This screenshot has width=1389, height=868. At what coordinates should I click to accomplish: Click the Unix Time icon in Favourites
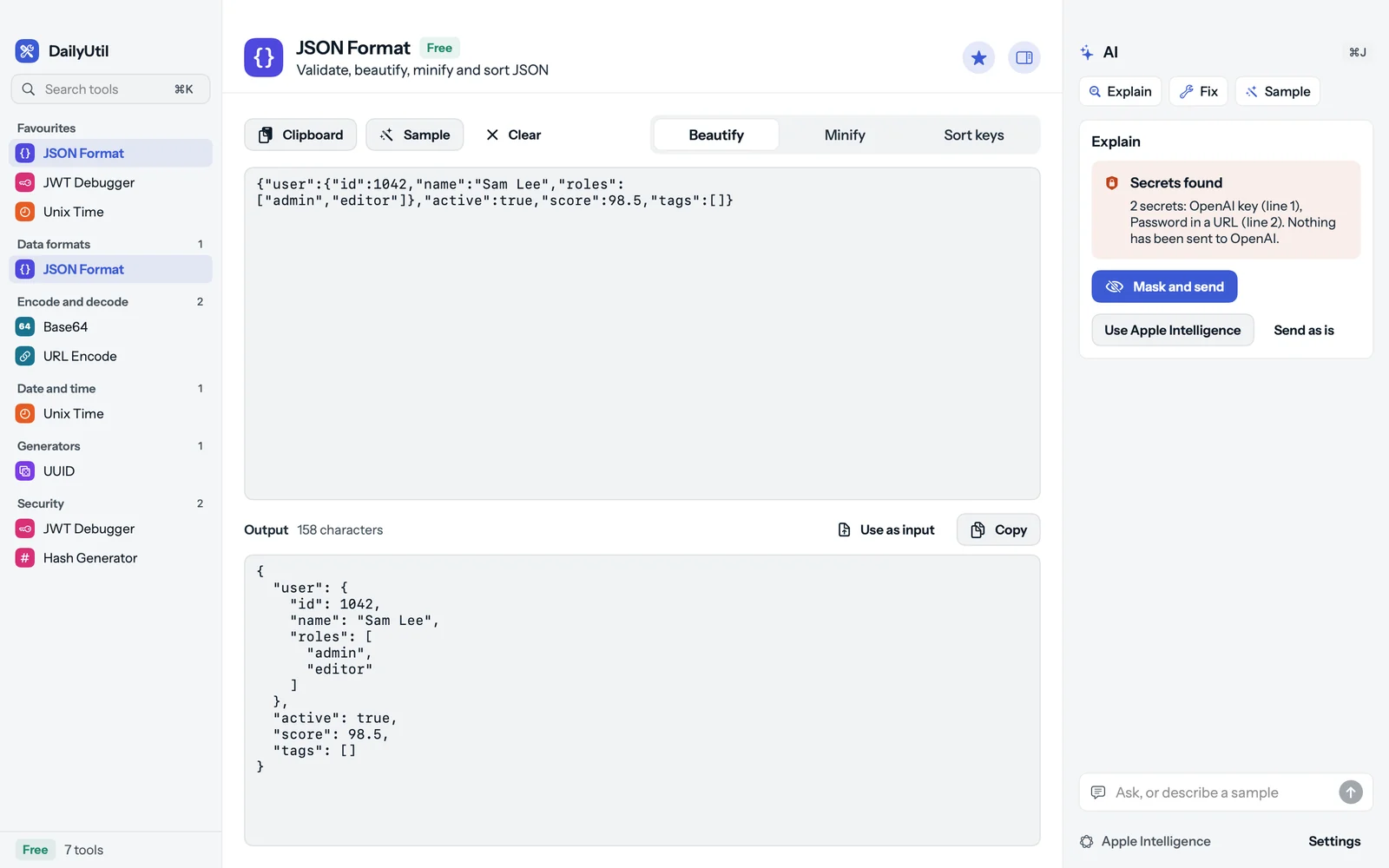coord(25,212)
